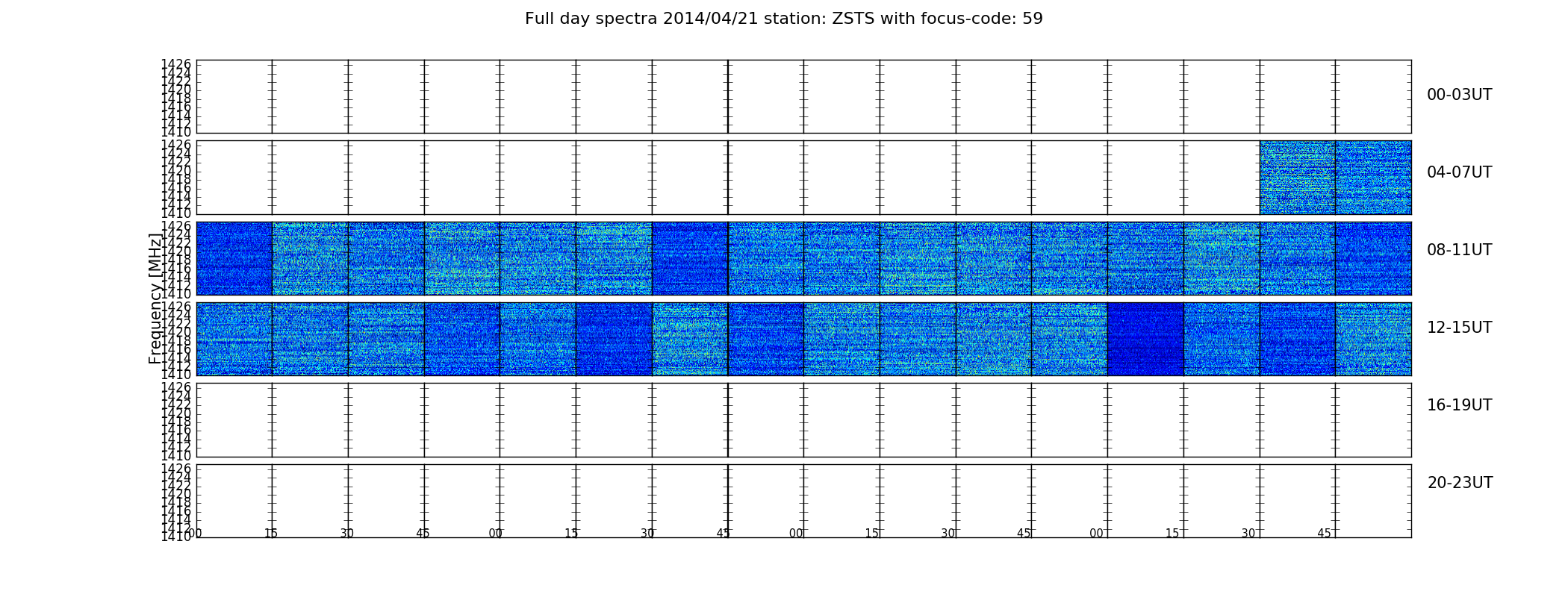
Task: Select the '00-03UT' row label
Action: tap(1459, 95)
